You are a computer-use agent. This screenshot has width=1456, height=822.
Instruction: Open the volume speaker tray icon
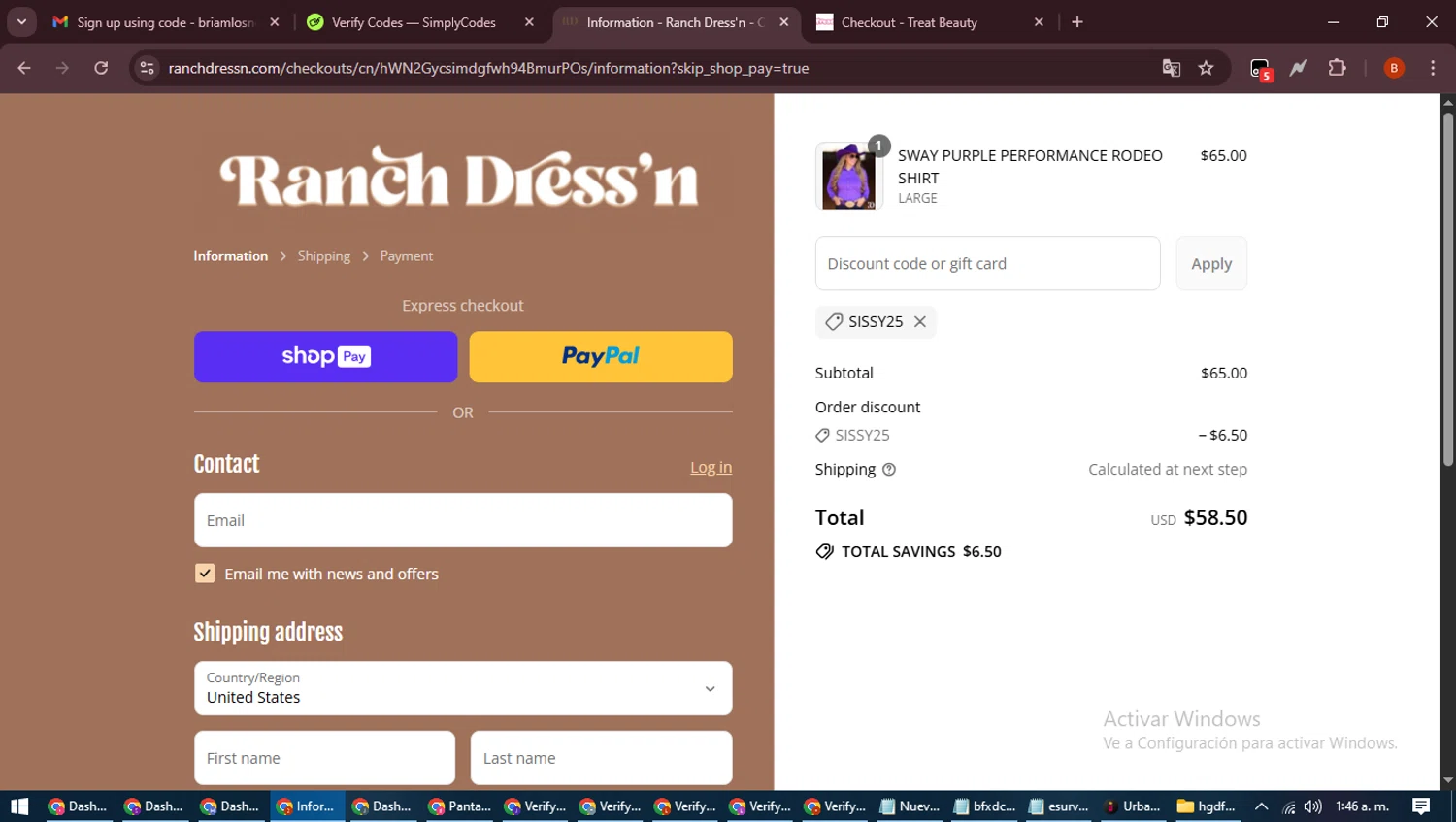point(1313,806)
